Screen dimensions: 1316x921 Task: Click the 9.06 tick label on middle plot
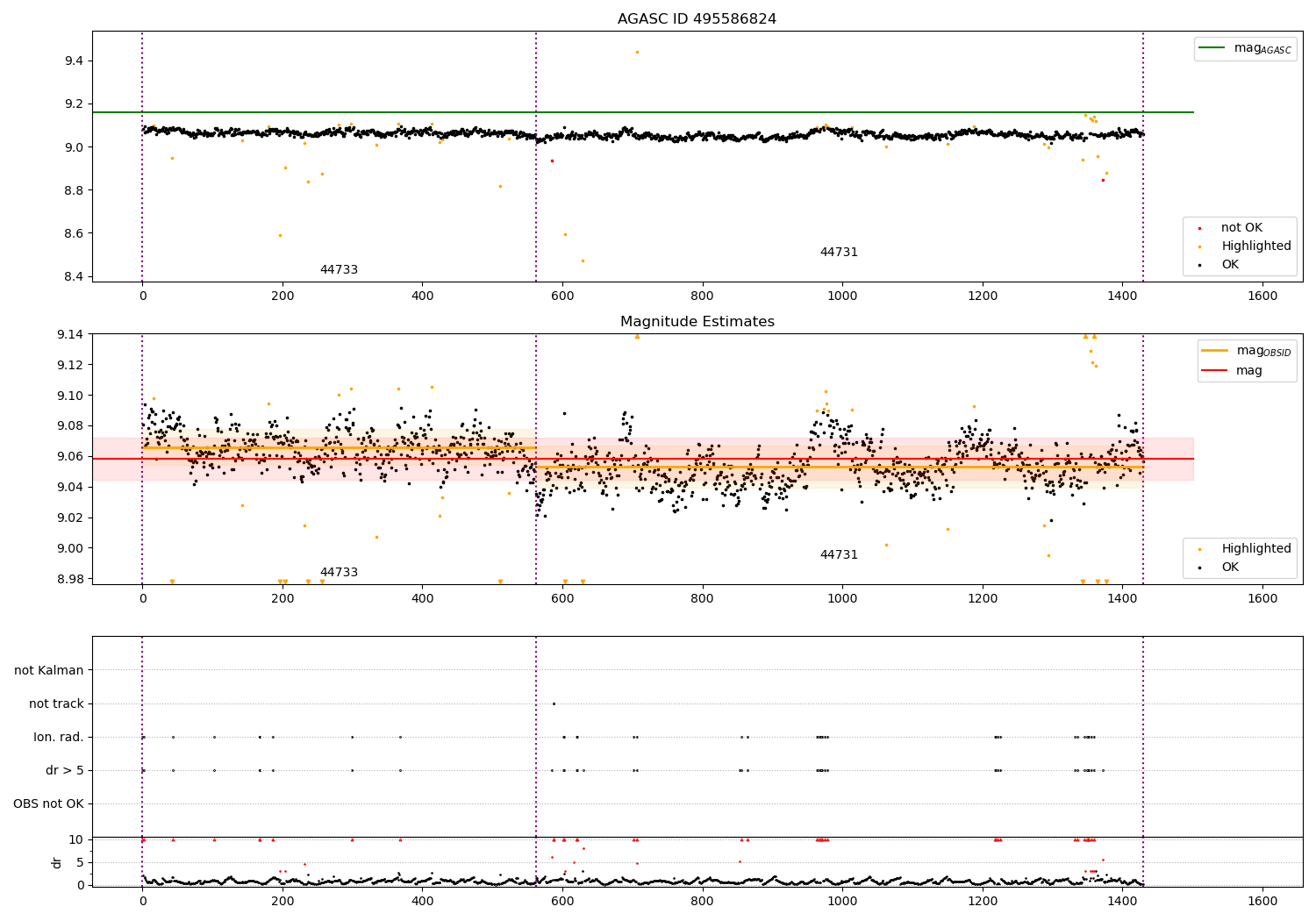tap(70, 456)
